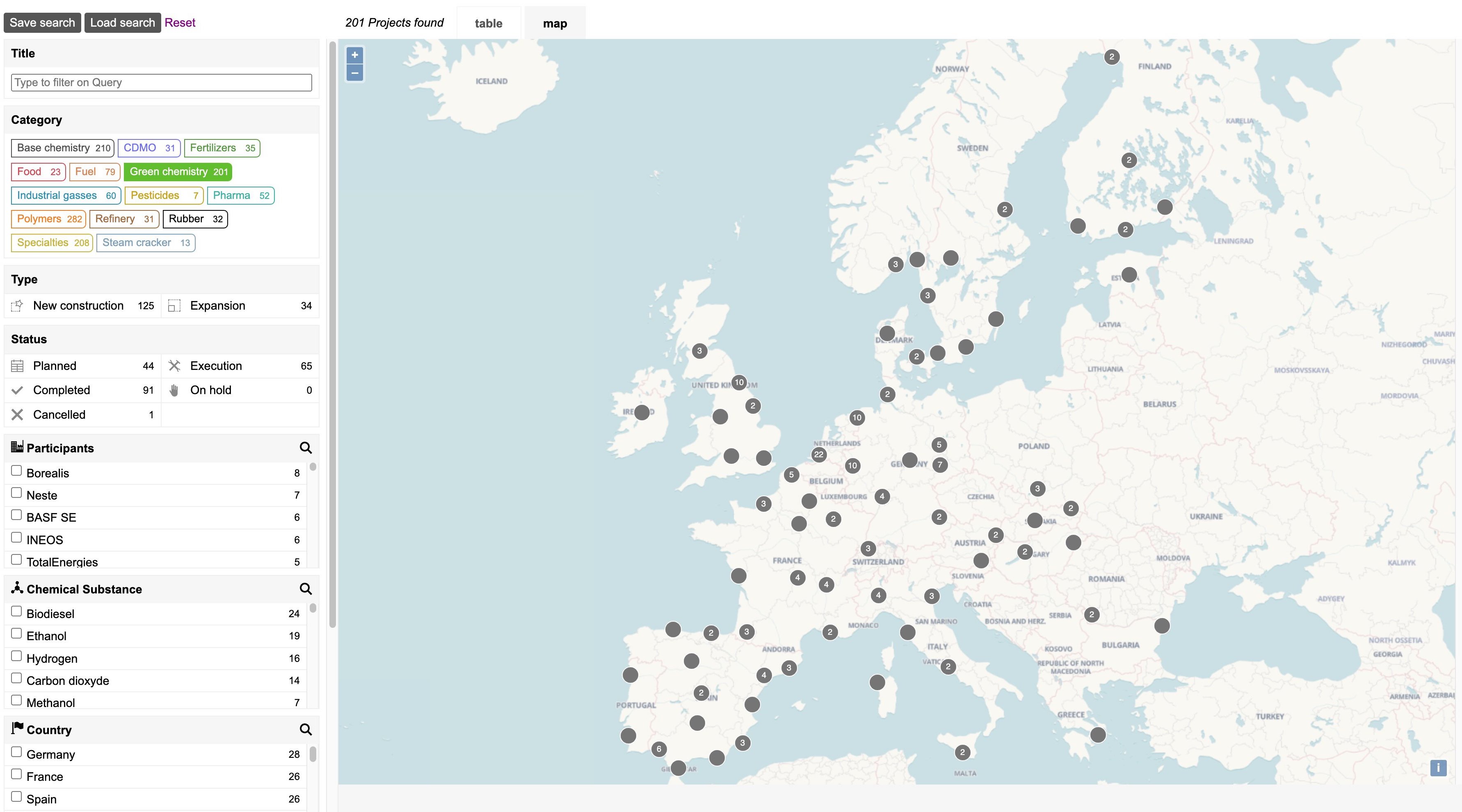This screenshot has width=1462, height=812.
Task: Click the map info button
Action: 1438,767
